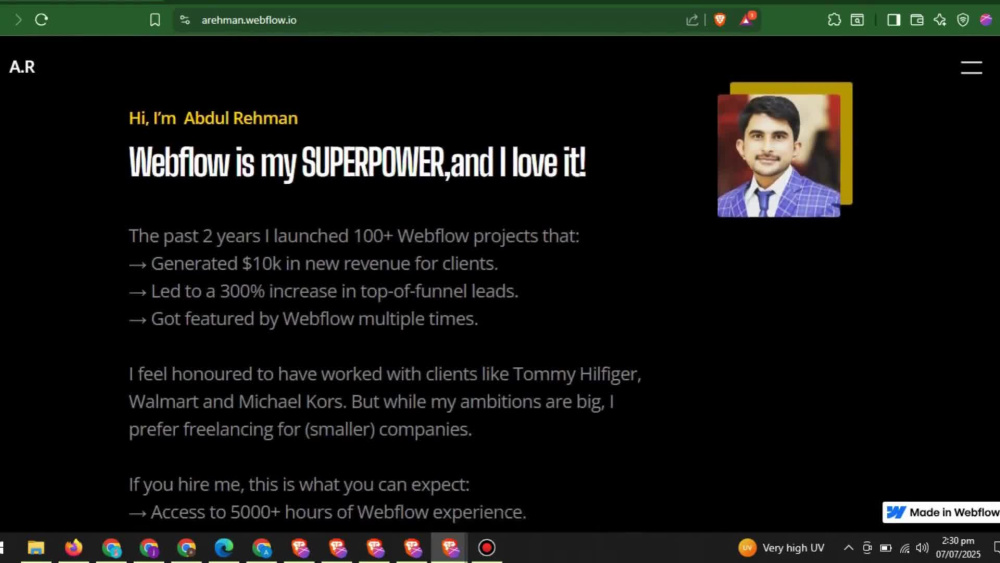Click the "Webflow is my SUPERPOWER" headline
This screenshot has height=563, width=1000.
point(357,162)
